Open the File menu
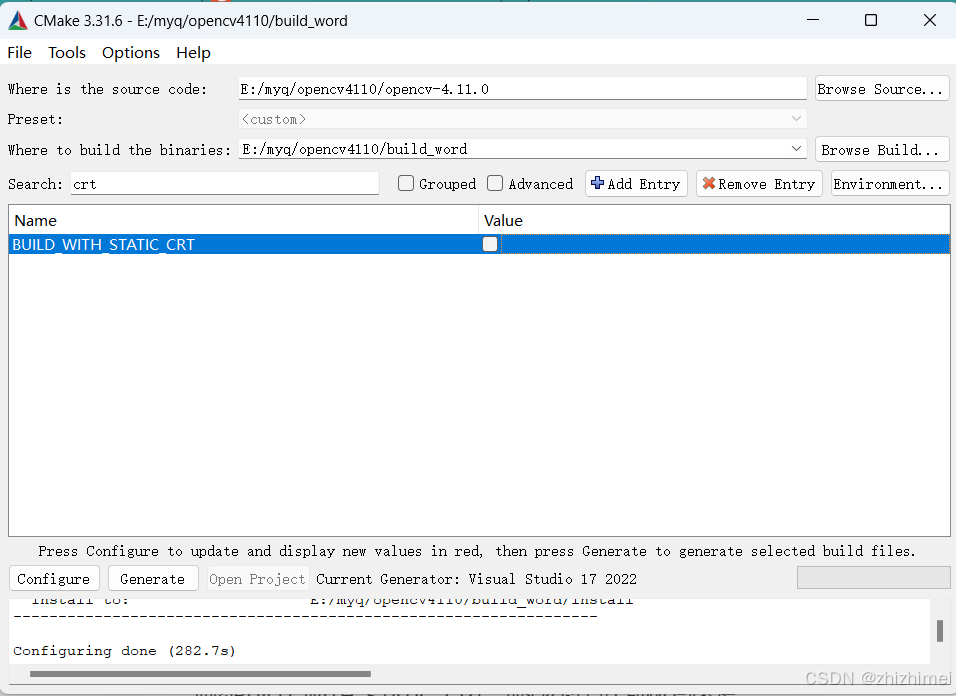This screenshot has width=956, height=696. click(x=20, y=53)
